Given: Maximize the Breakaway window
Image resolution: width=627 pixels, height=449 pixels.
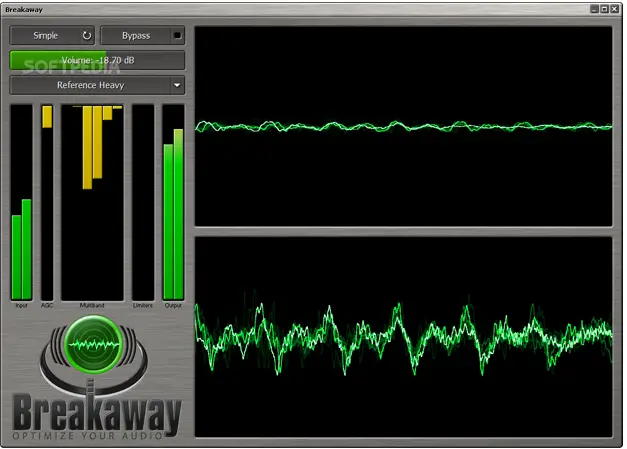Looking at the screenshot, I should 605,9.
